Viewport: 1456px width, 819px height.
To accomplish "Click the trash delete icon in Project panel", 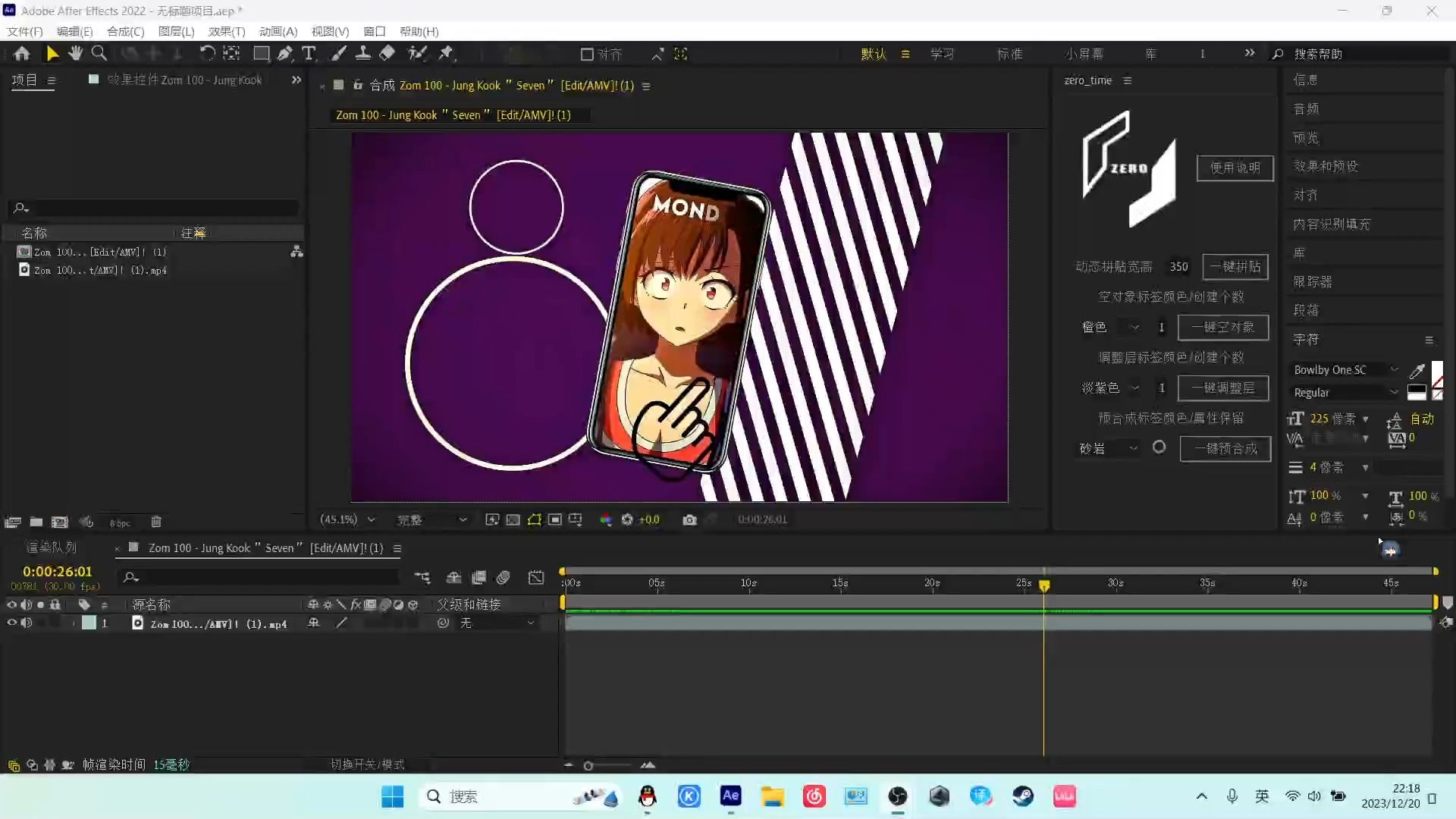I will pyautogui.click(x=156, y=522).
